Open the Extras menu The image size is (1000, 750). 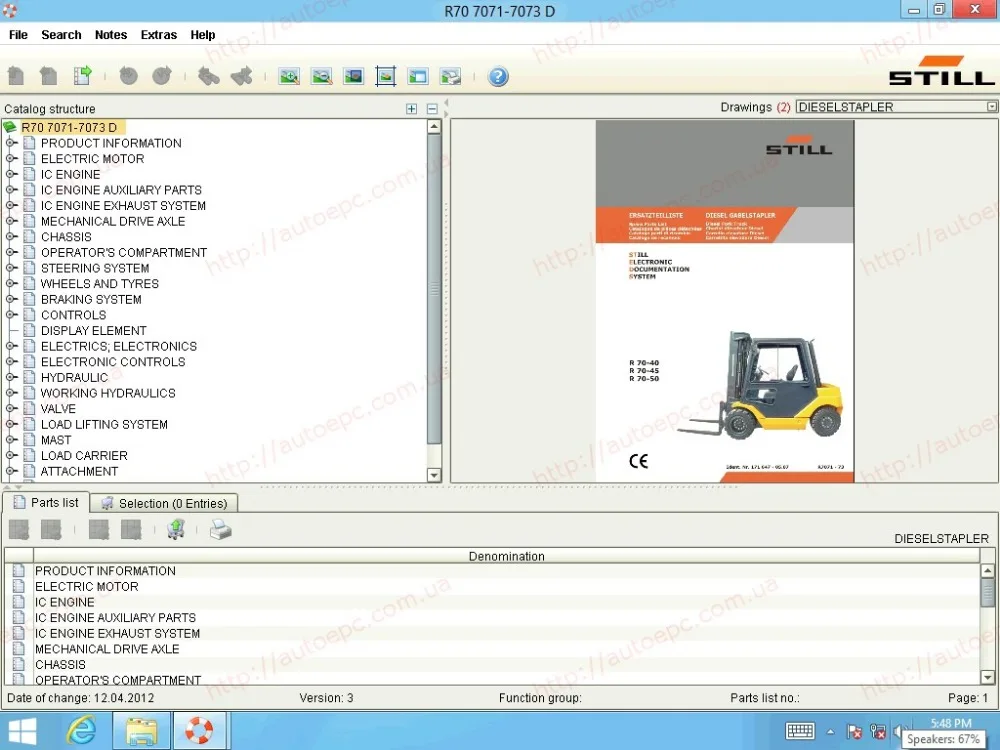(x=158, y=35)
